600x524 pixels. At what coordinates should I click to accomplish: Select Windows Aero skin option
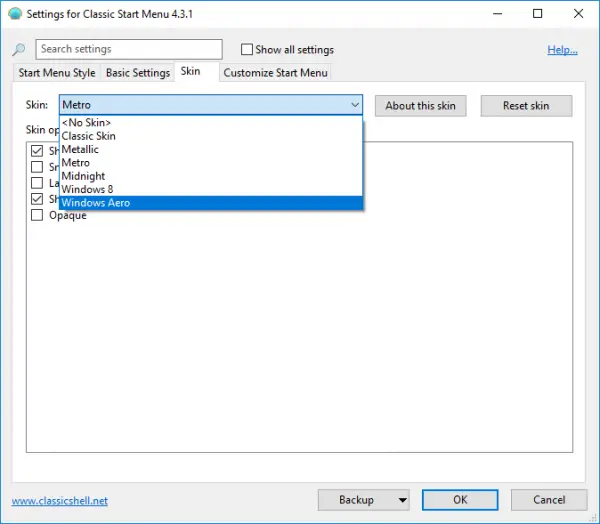(x=211, y=203)
